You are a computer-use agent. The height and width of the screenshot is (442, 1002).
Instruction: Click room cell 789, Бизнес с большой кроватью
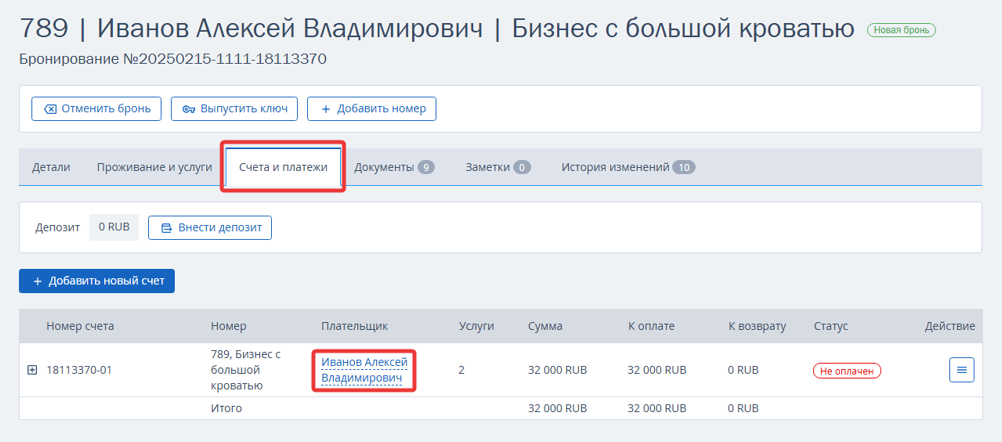(246, 370)
